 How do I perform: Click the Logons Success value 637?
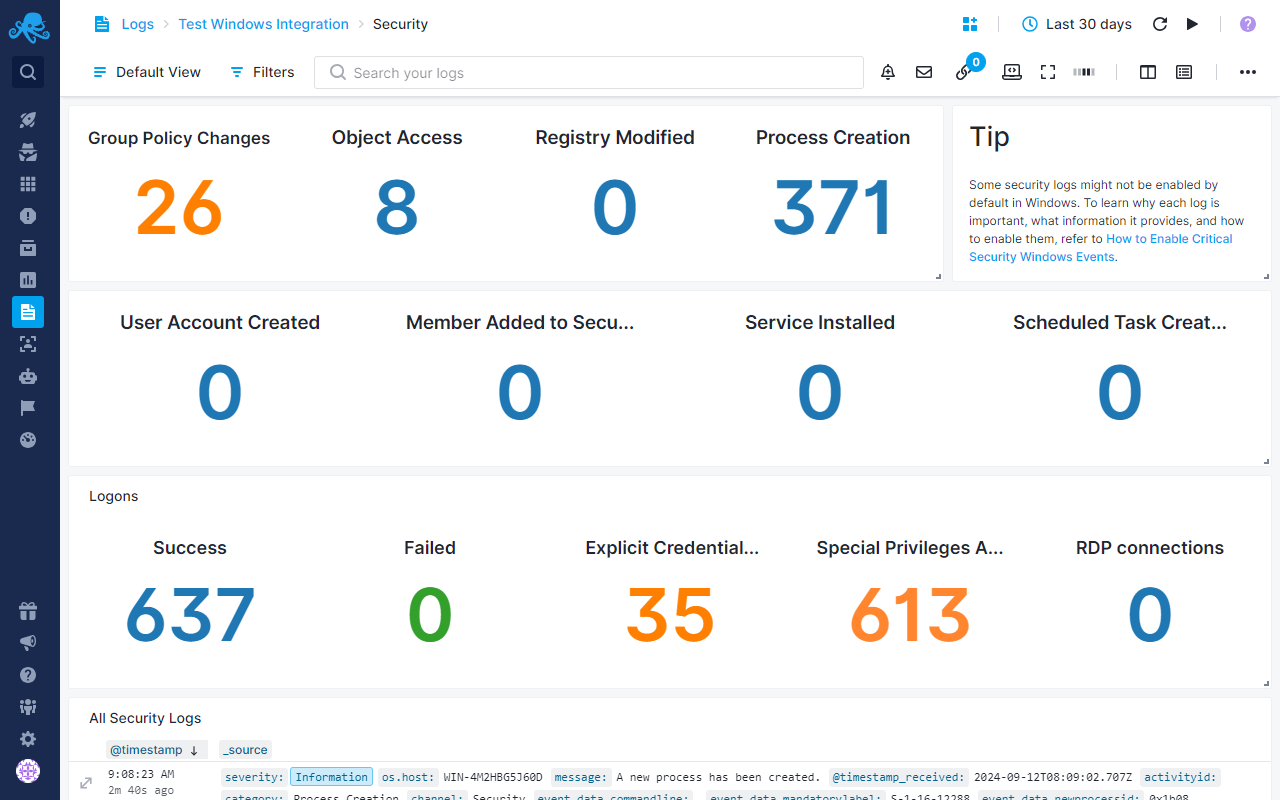tap(190, 615)
